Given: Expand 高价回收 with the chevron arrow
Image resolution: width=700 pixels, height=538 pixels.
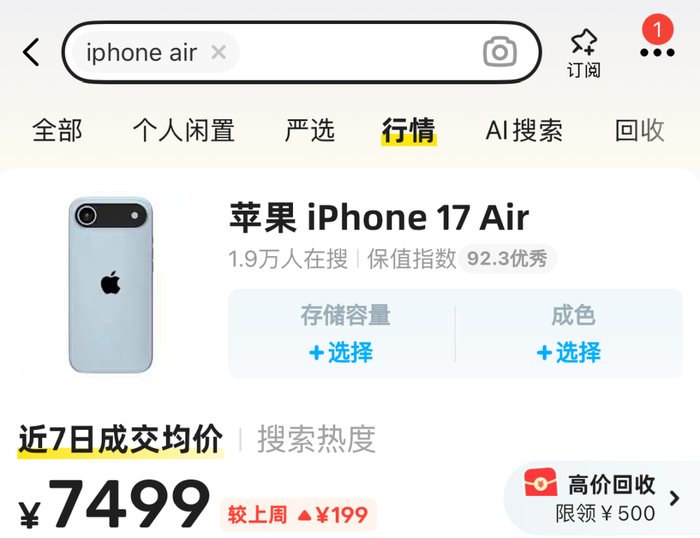Looking at the screenshot, I should 675,498.
